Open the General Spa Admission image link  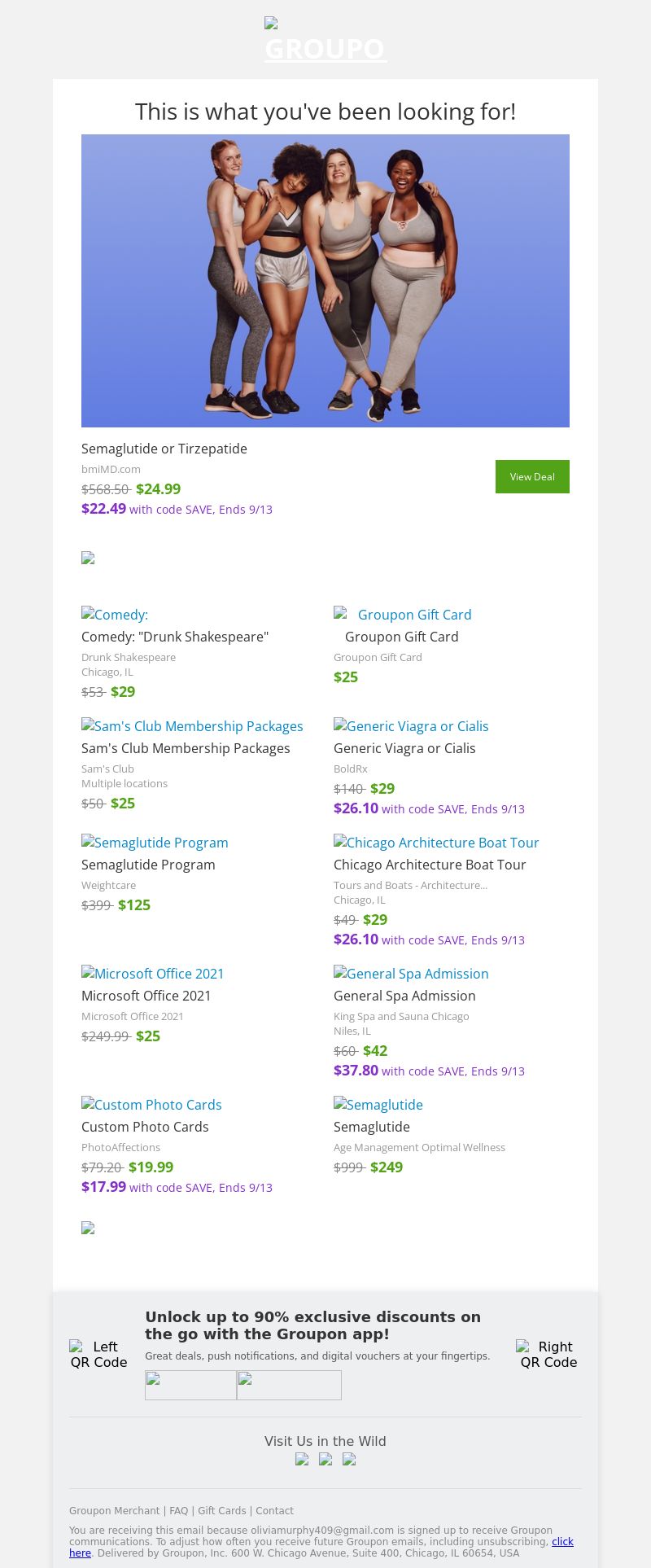click(x=411, y=974)
